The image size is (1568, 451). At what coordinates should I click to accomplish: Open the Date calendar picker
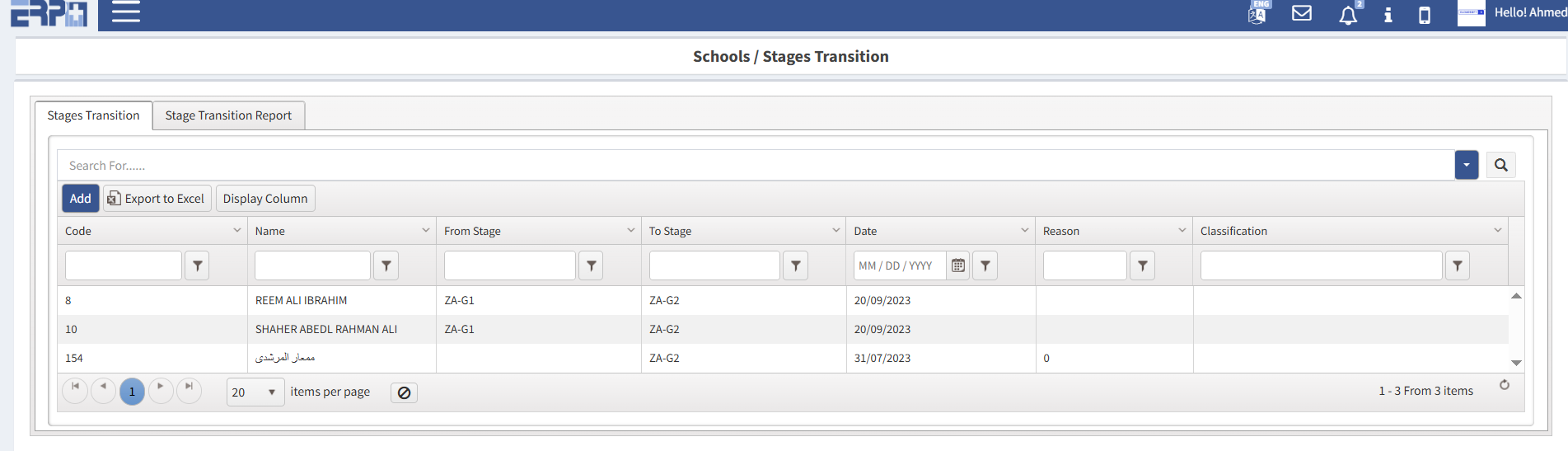pyautogui.click(x=957, y=265)
